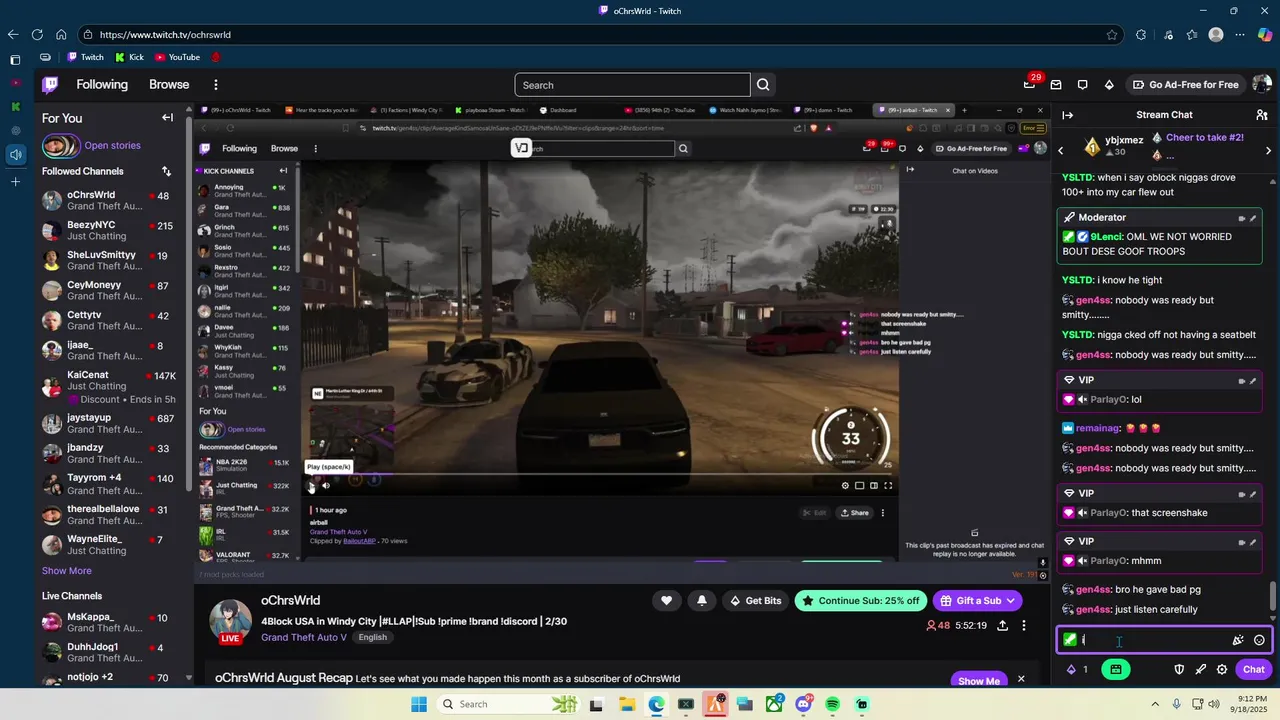1280x720 pixels.
Task: Bookmark this page with star icon
Action: coord(1112,34)
